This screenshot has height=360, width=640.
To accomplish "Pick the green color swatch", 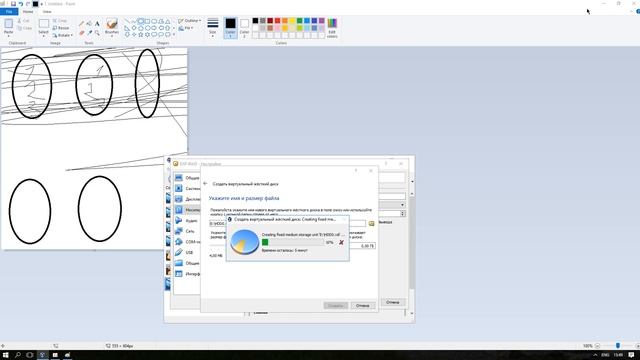I will pyautogui.click(x=300, y=20).
